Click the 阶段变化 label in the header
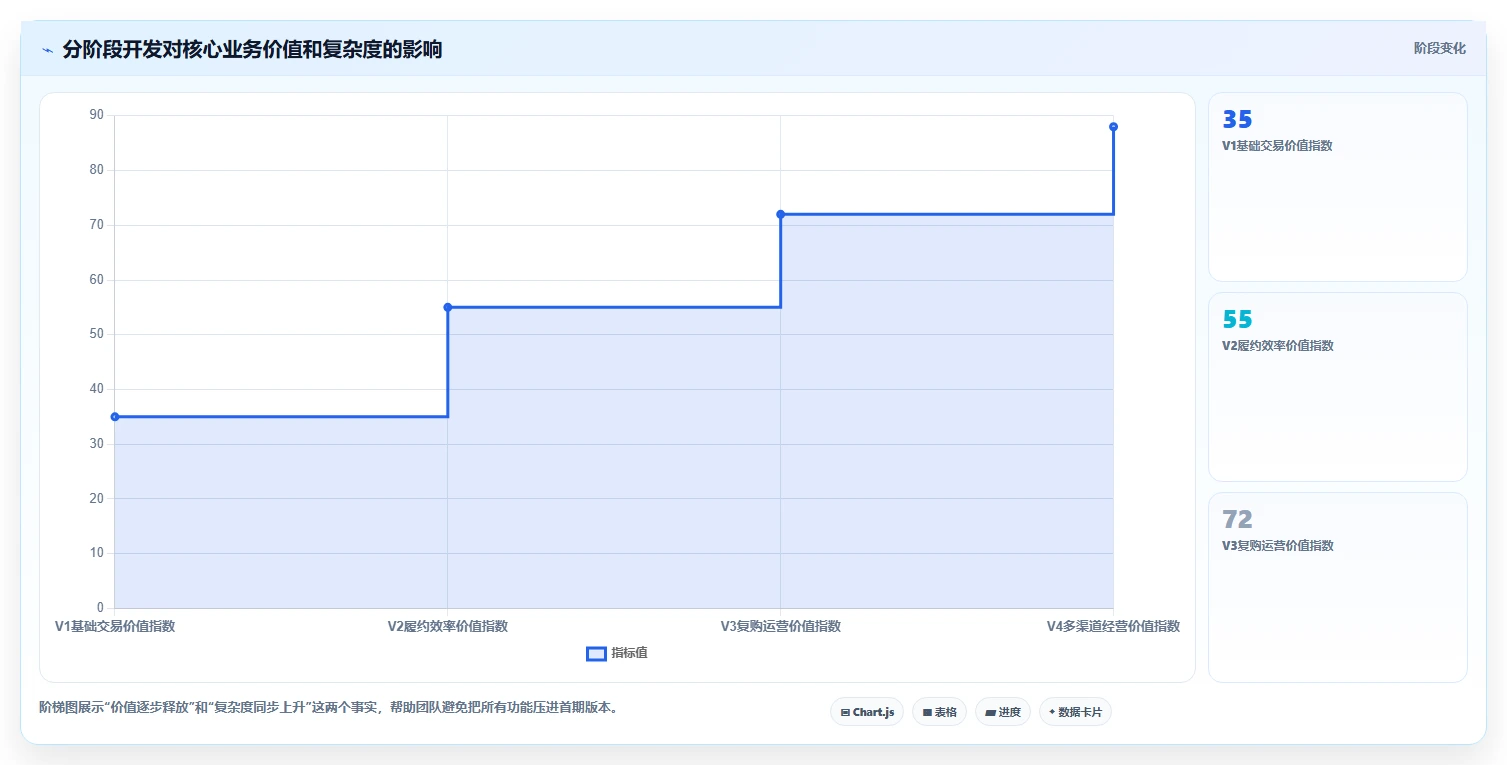 tap(1440, 48)
